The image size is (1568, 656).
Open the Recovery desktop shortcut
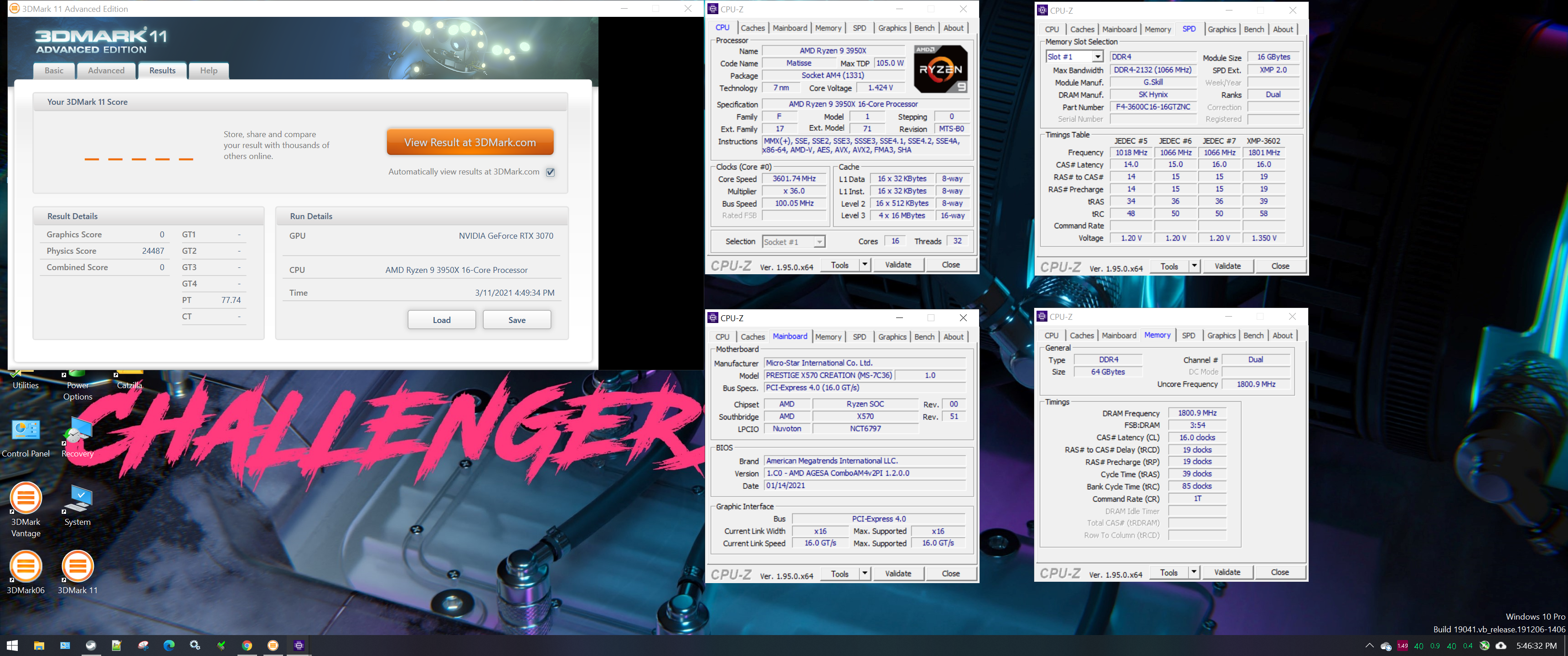[x=77, y=438]
